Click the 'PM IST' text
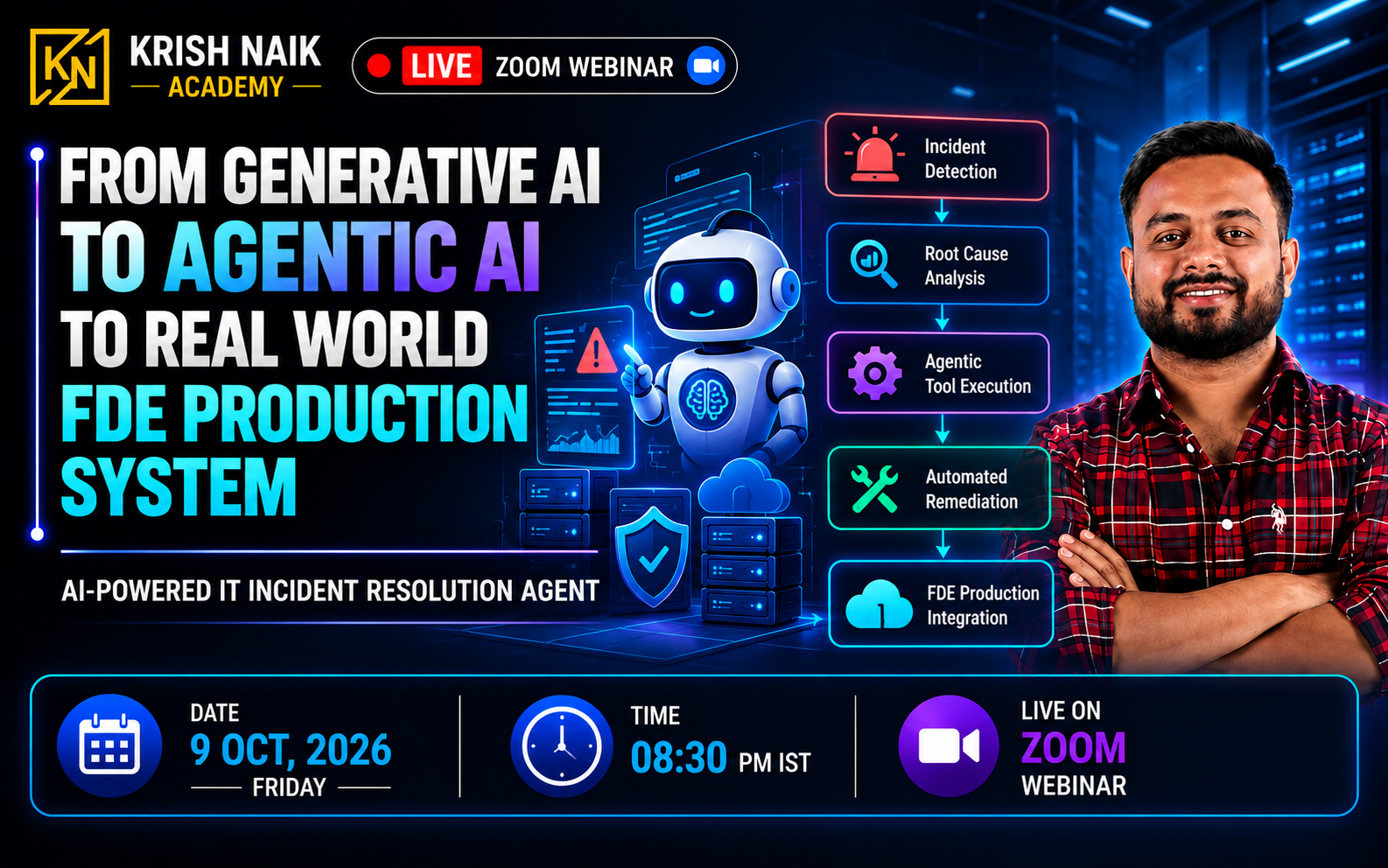The image size is (1388, 868). [x=775, y=763]
